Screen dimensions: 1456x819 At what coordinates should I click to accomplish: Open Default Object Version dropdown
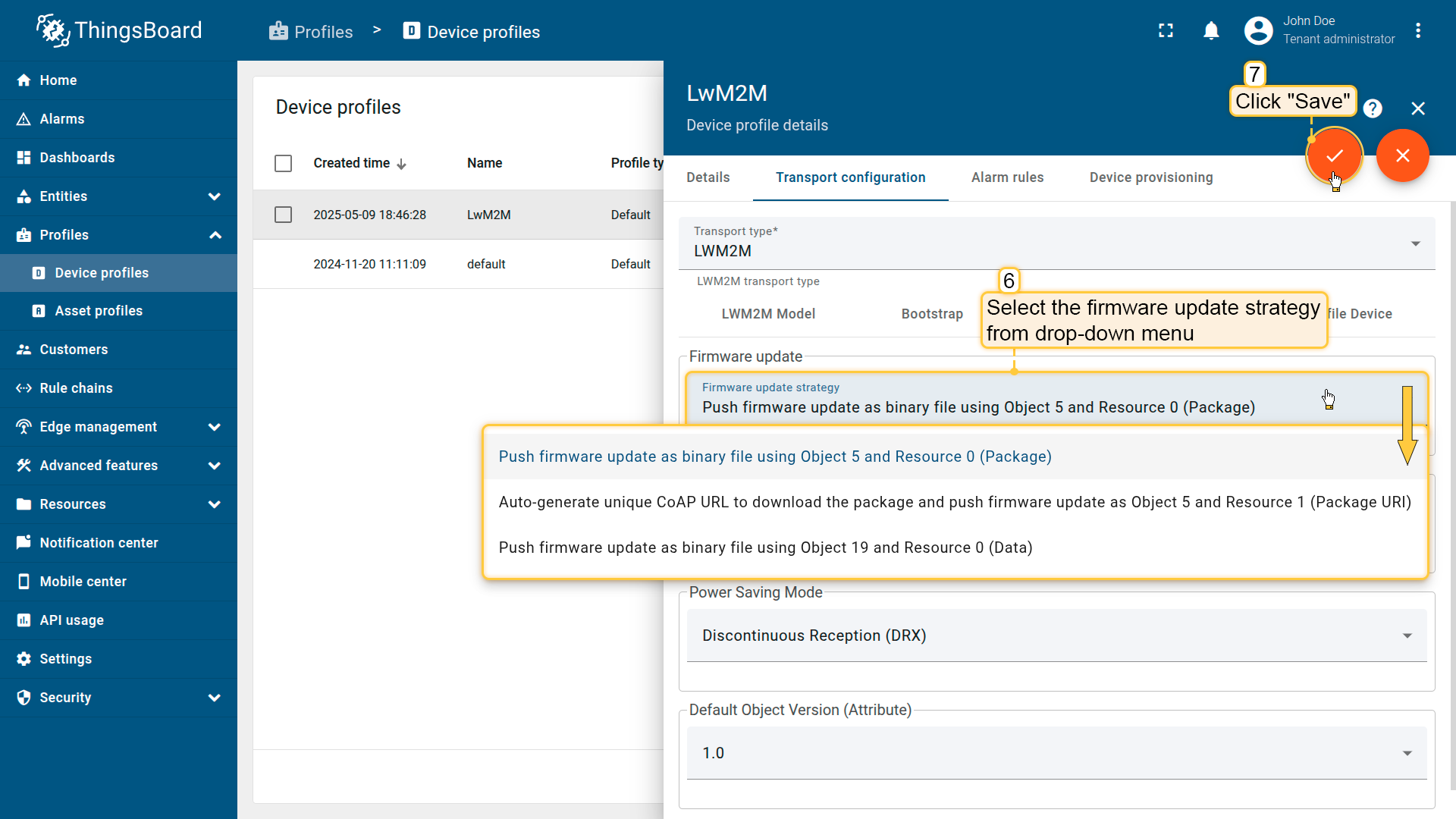coord(1057,753)
